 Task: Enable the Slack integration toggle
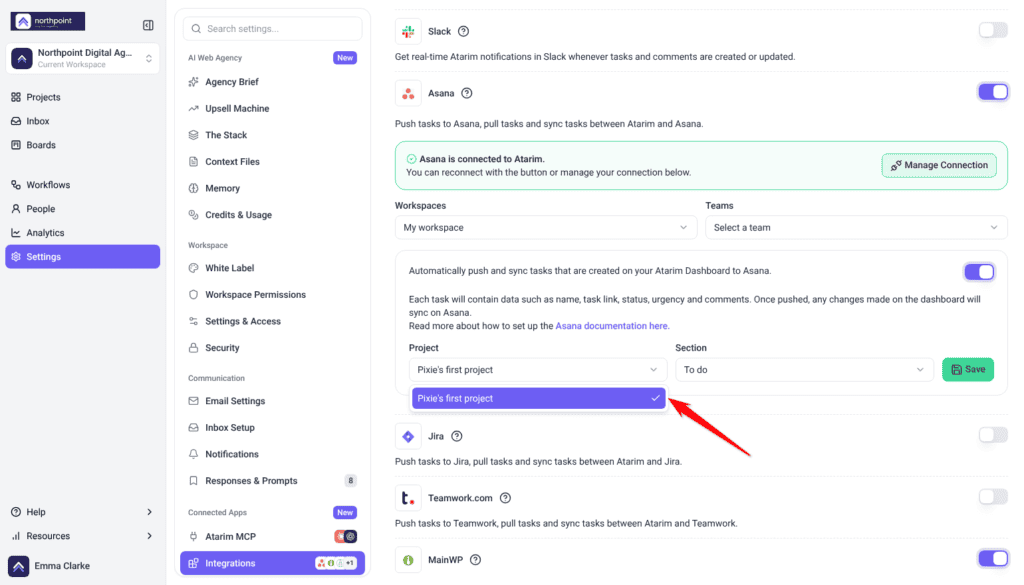point(993,30)
